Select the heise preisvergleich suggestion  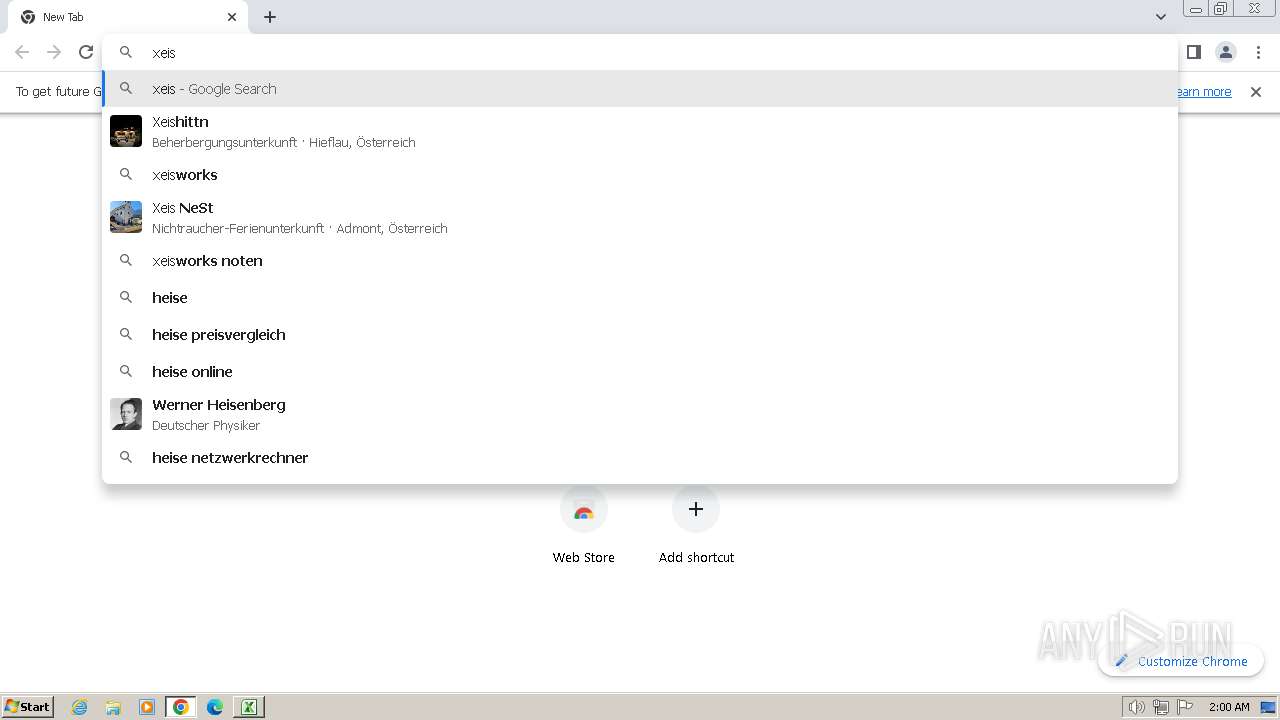tap(640, 335)
